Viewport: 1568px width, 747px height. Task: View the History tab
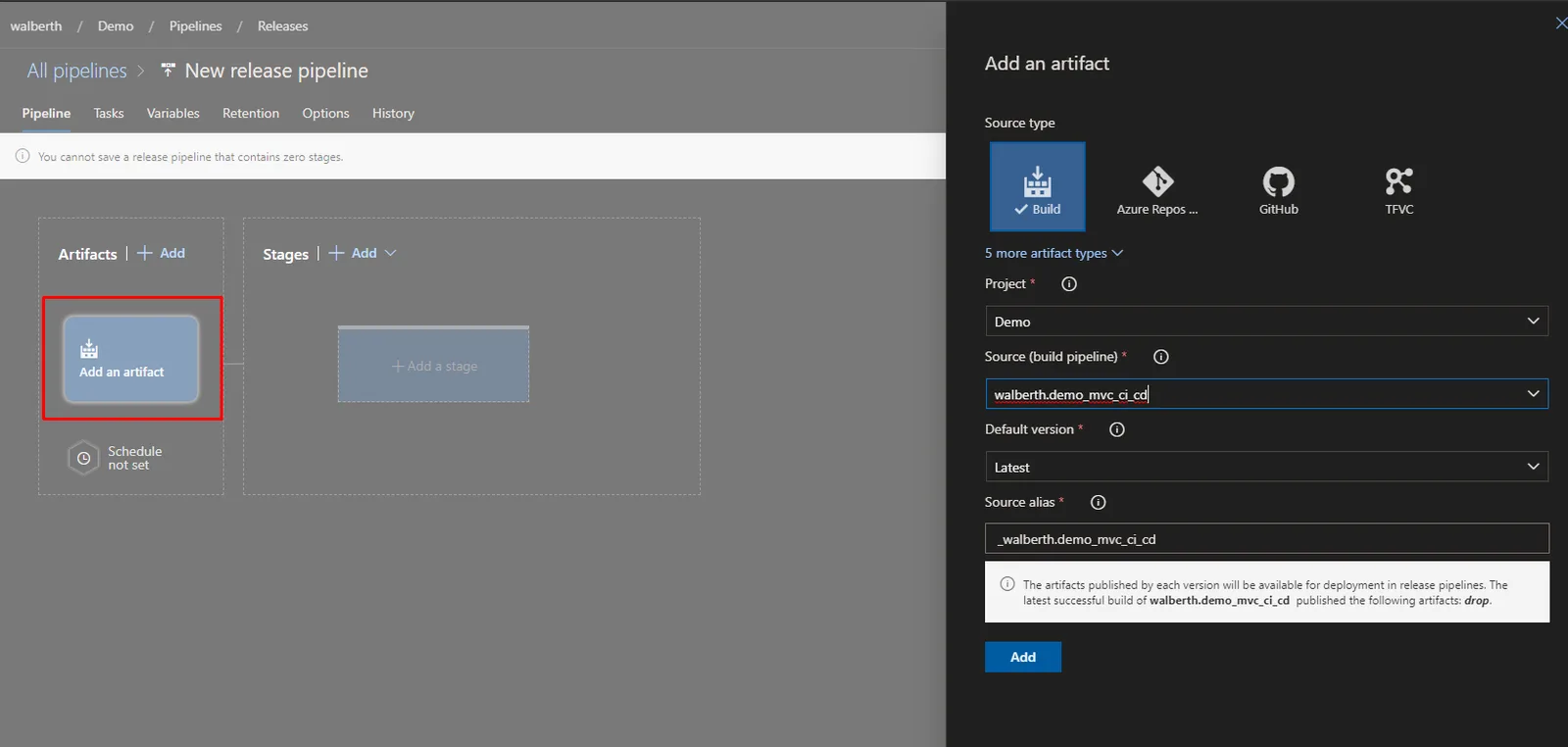point(393,114)
